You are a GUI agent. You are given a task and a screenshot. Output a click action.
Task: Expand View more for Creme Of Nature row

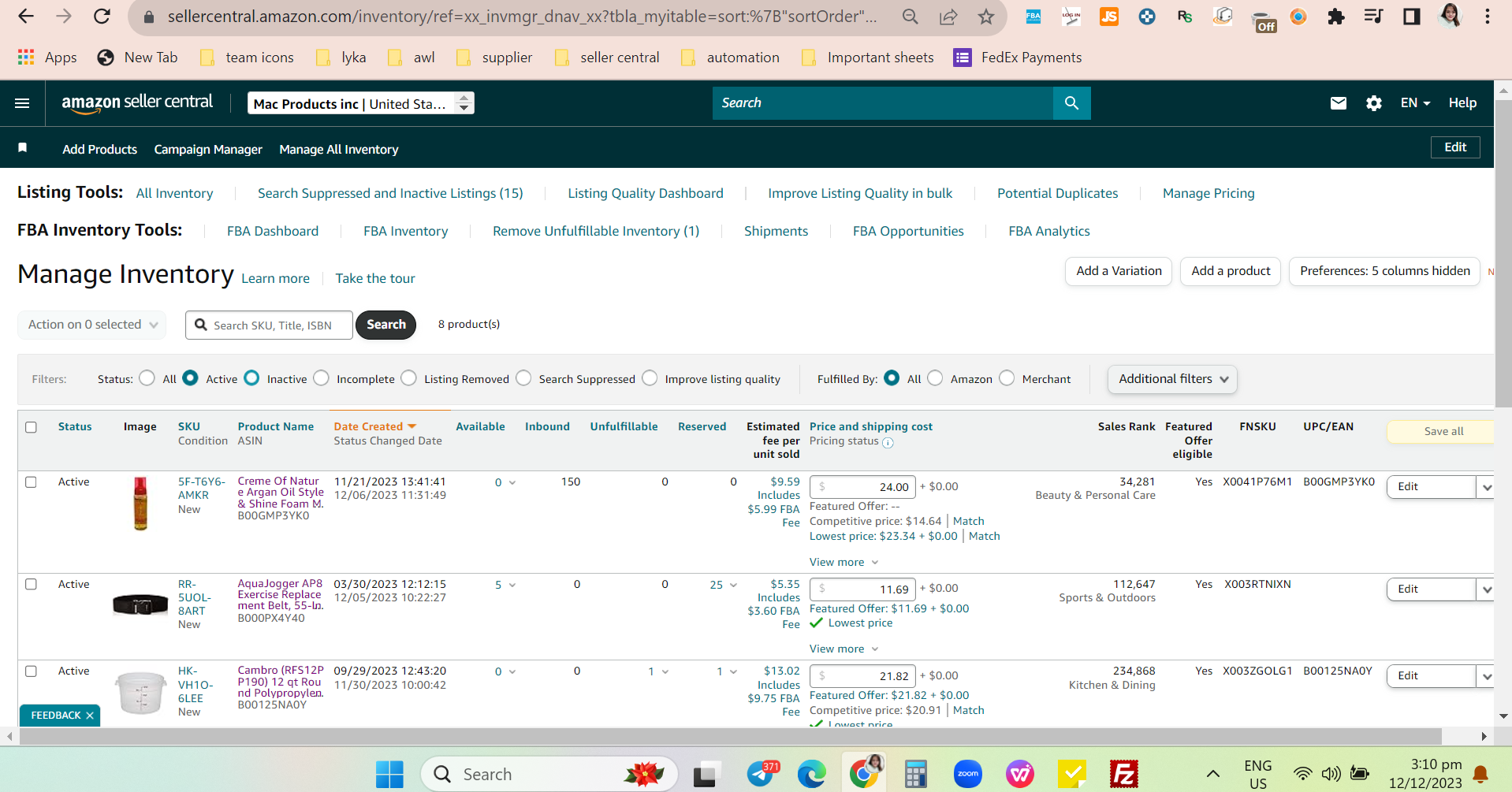click(x=844, y=562)
